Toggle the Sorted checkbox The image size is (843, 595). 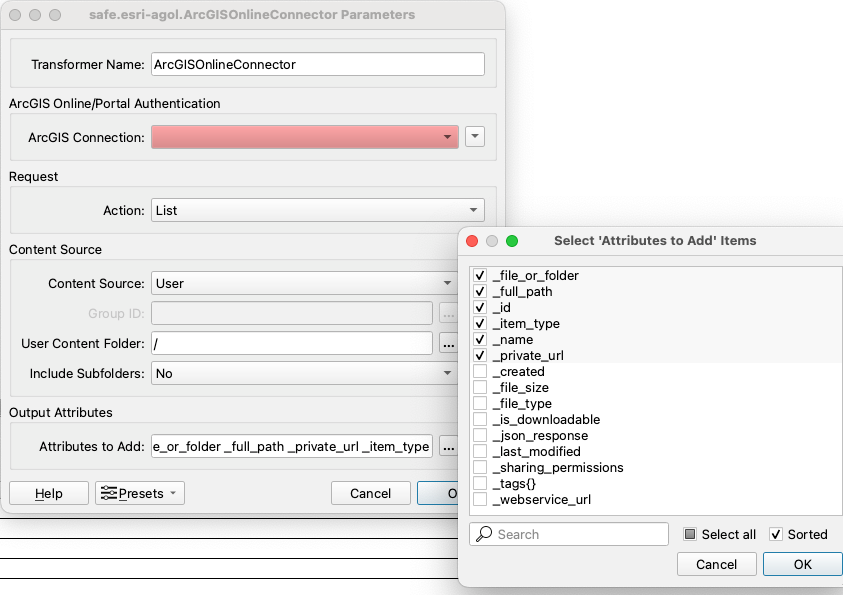[776, 534]
